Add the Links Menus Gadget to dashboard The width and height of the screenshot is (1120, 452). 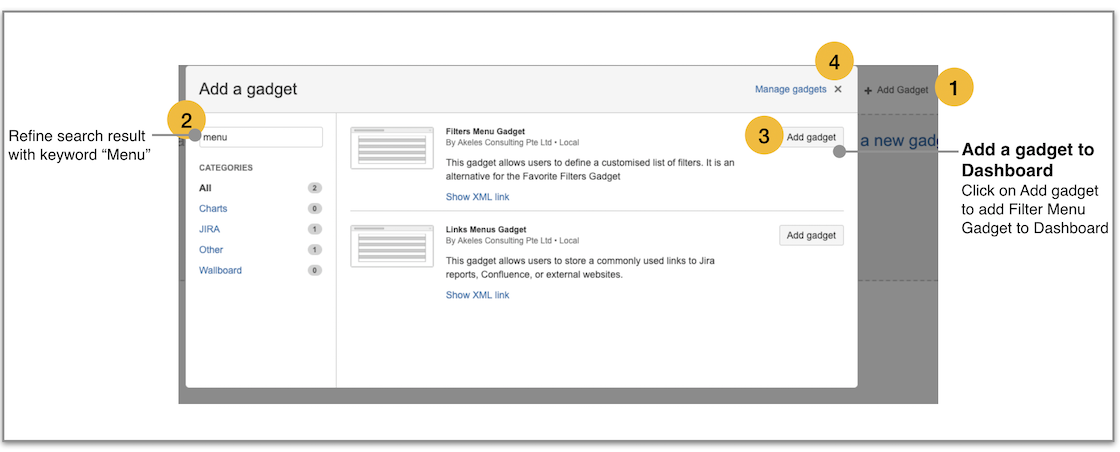click(x=811, y=235)
